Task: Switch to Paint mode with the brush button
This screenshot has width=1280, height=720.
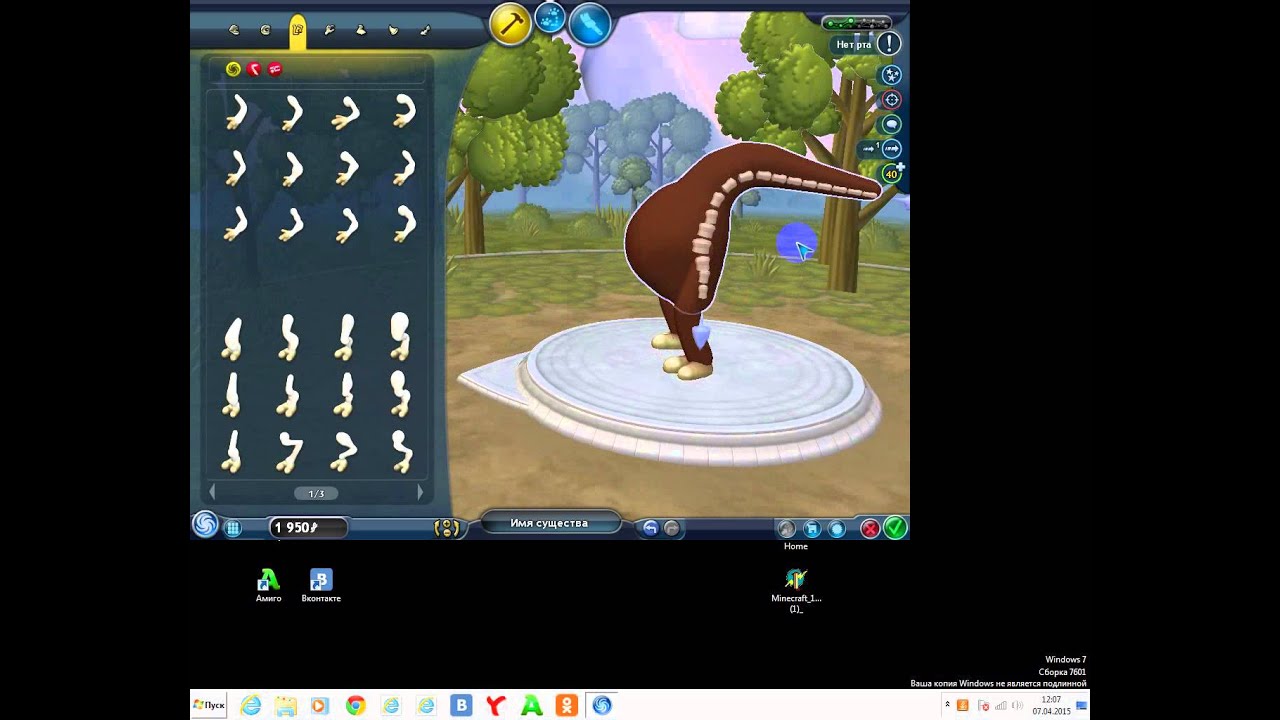Action: [x=590, y=24]
